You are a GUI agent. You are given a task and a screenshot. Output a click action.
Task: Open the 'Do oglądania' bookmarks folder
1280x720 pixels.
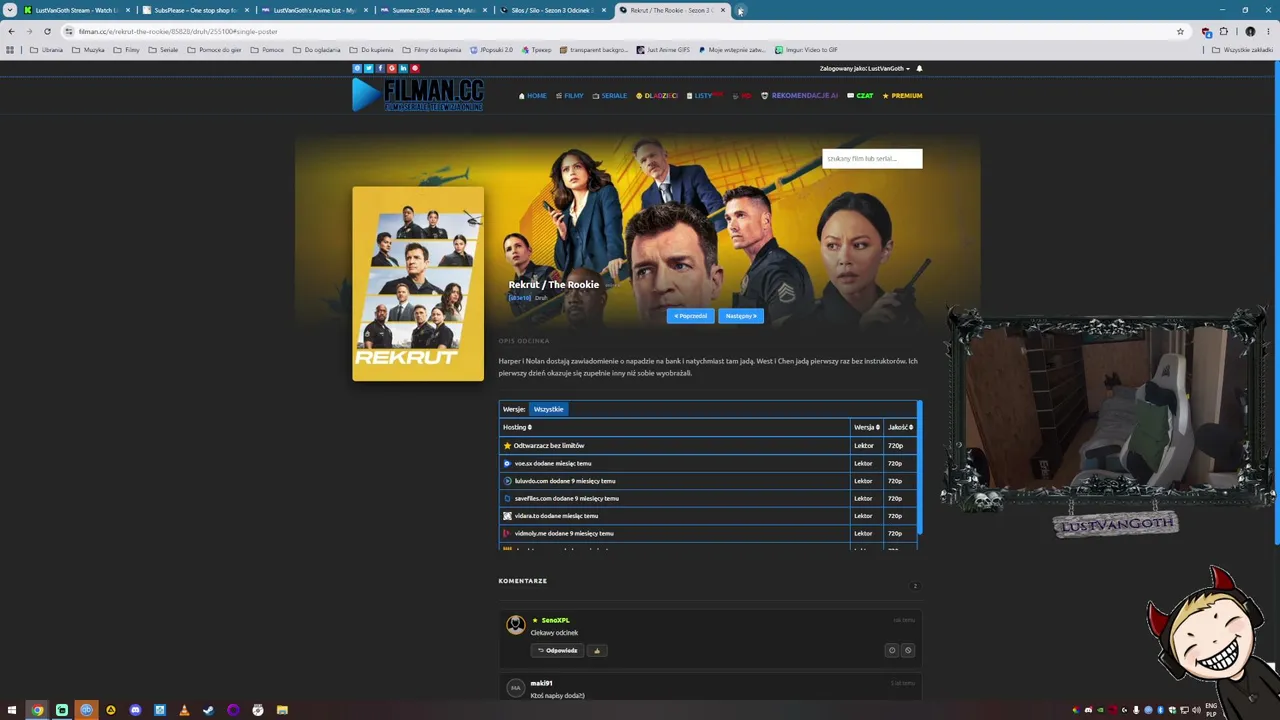[x=317, y=50]
